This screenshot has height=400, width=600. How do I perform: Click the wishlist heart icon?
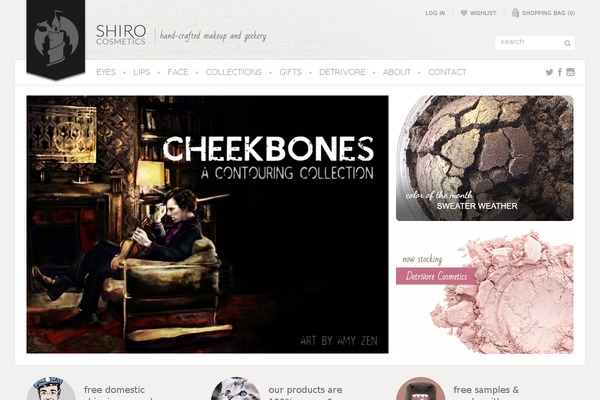464,13
